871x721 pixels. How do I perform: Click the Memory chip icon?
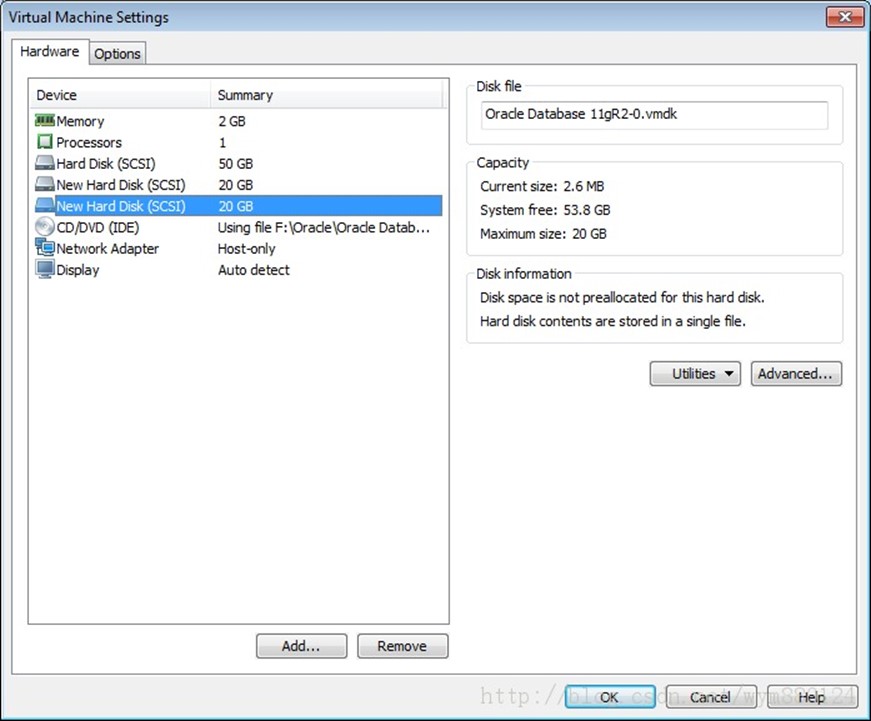pyautogui.click(x=44, y=121)
